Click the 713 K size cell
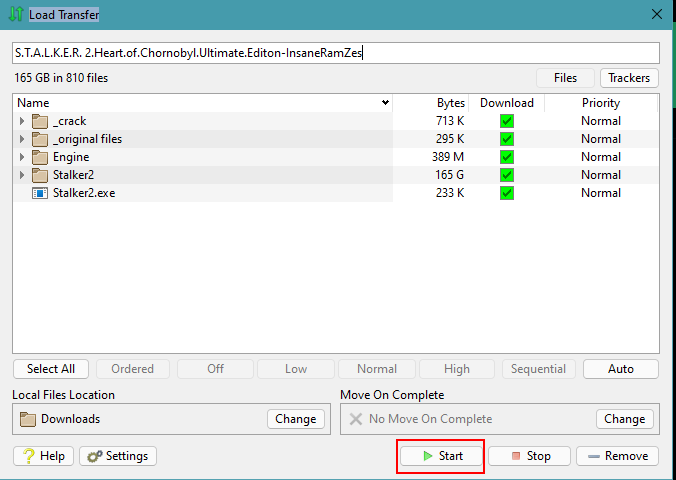The width and height of the screenshot is (676, 480). pos(450,121)
